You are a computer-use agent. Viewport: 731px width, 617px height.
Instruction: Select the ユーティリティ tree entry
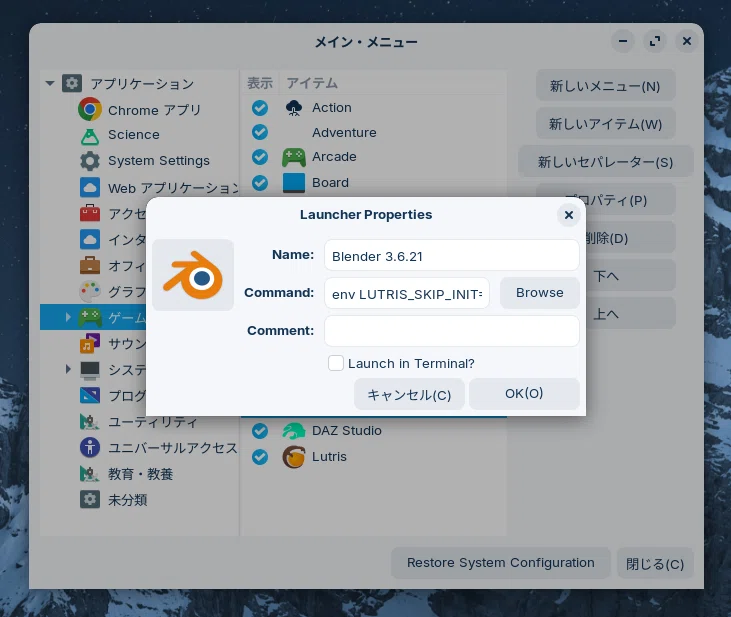pyautogui.click(x=153, y=422)
